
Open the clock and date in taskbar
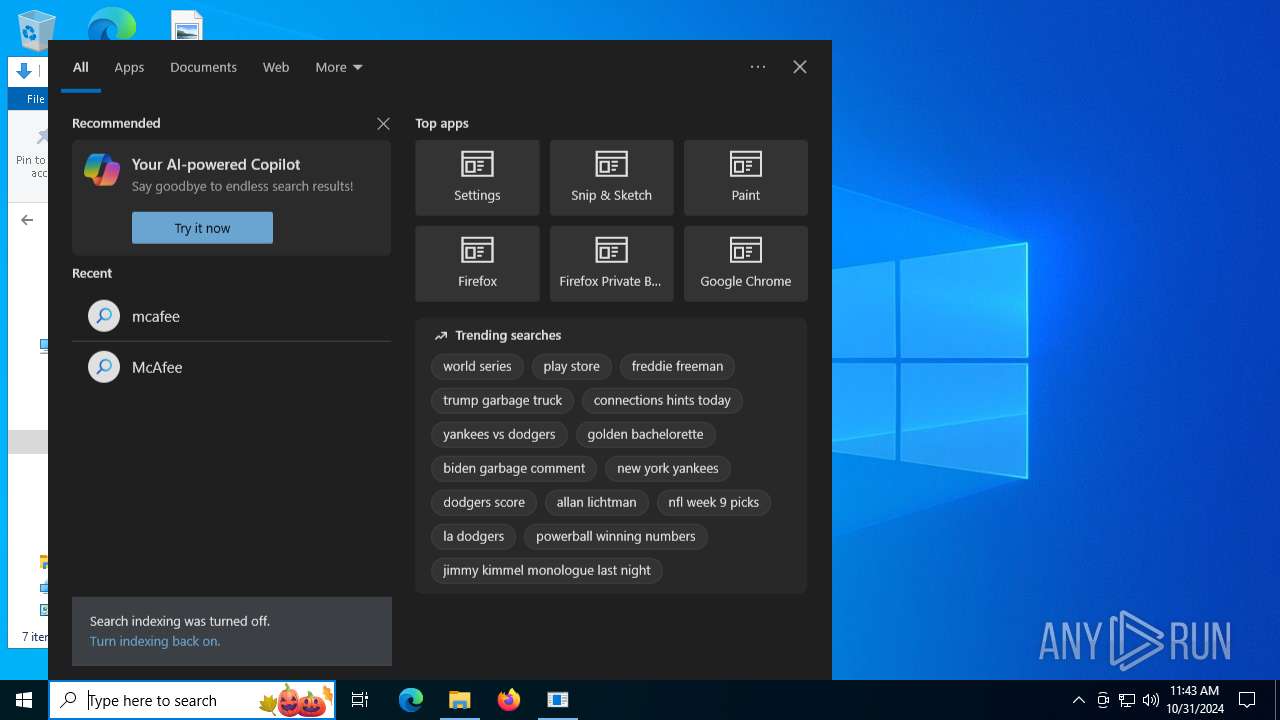[x=1194, y=700]
